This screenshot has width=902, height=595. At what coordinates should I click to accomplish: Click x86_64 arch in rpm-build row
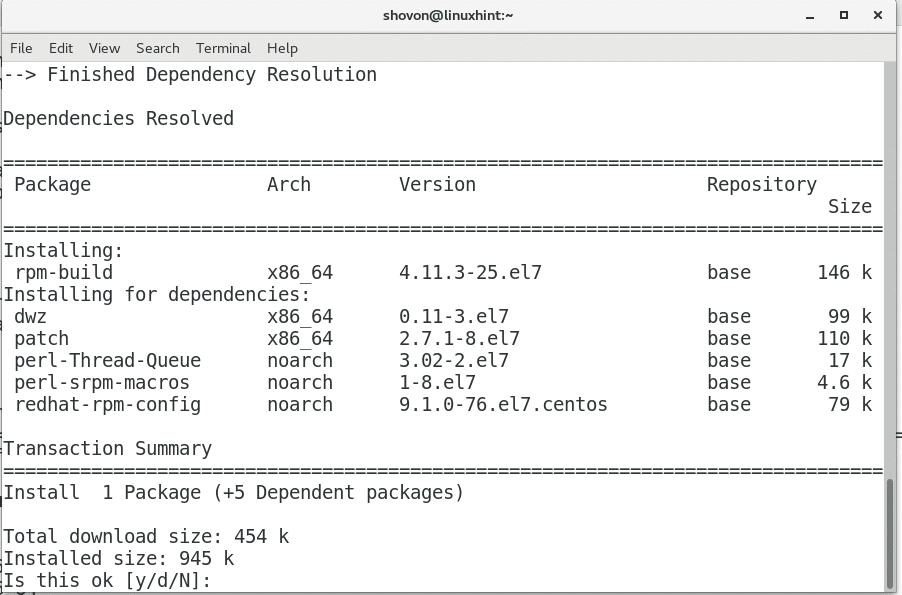(300, 272)
